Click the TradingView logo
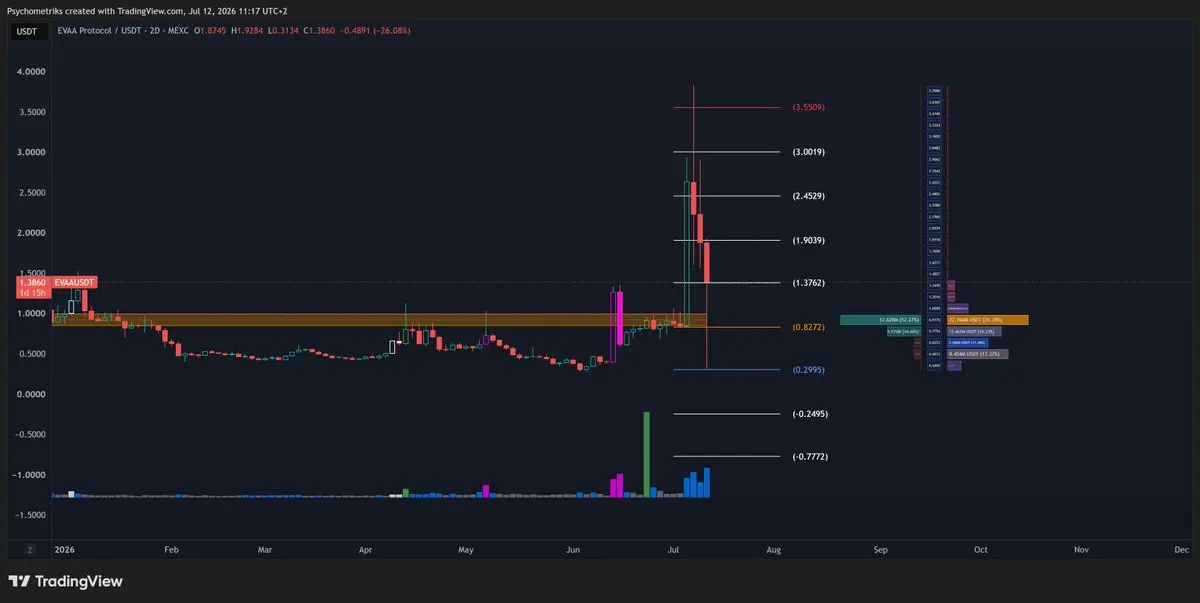The width and height of the screenshot is (1200, 603). click(x=65, y=581)
